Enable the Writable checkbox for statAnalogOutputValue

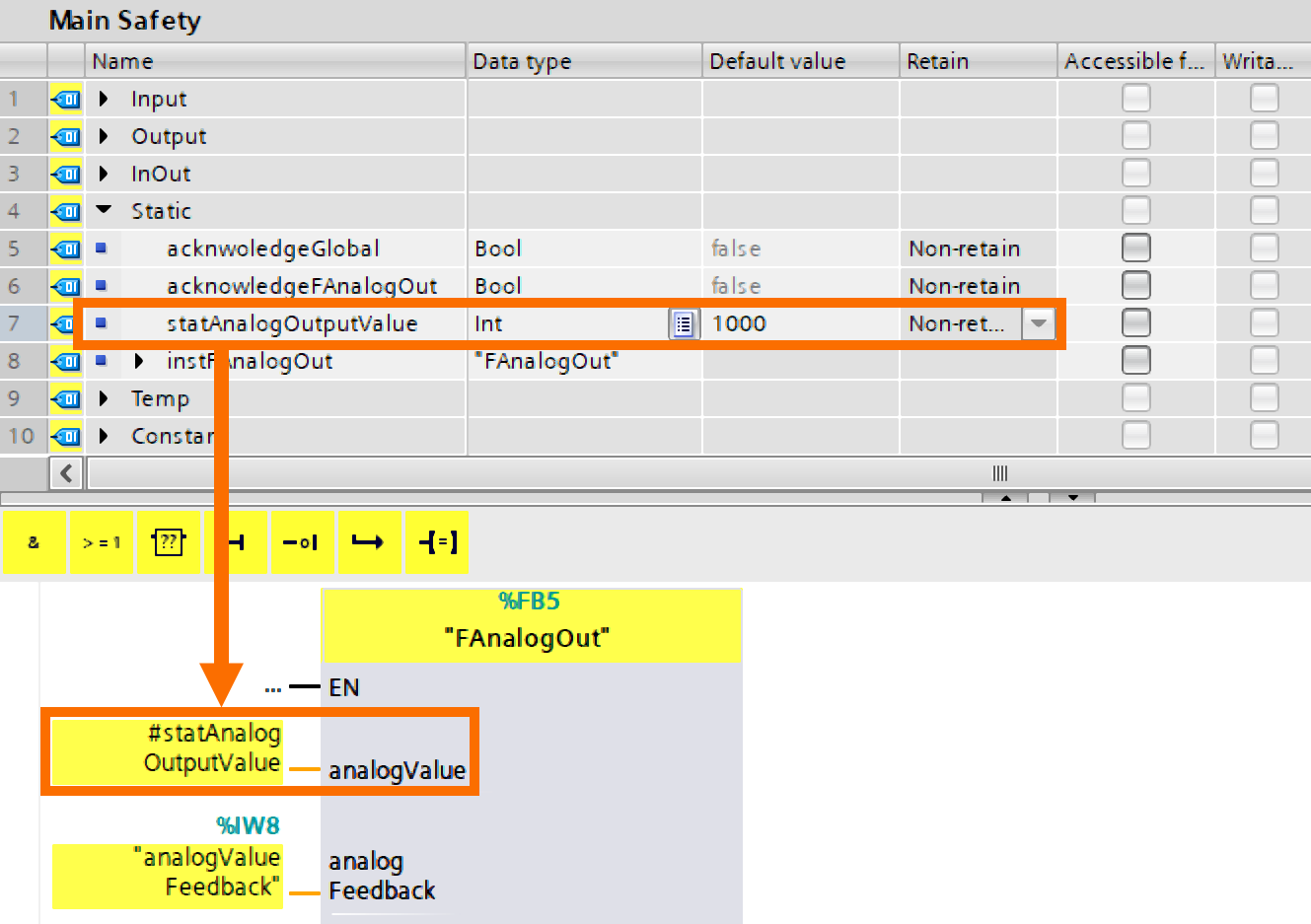(x=1264, y=323)
